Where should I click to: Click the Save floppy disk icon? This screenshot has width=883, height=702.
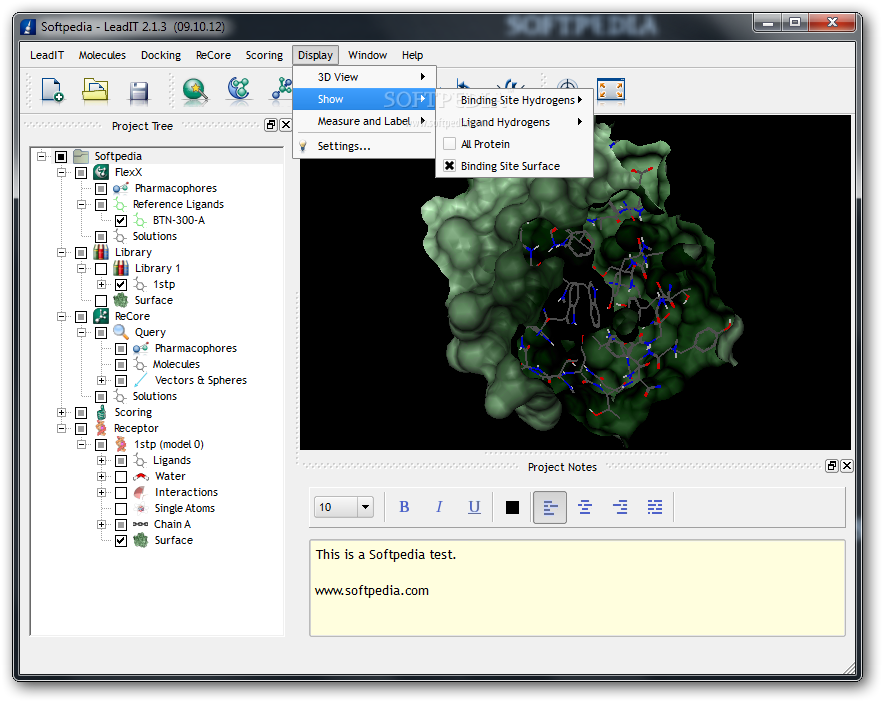point(139,92)
